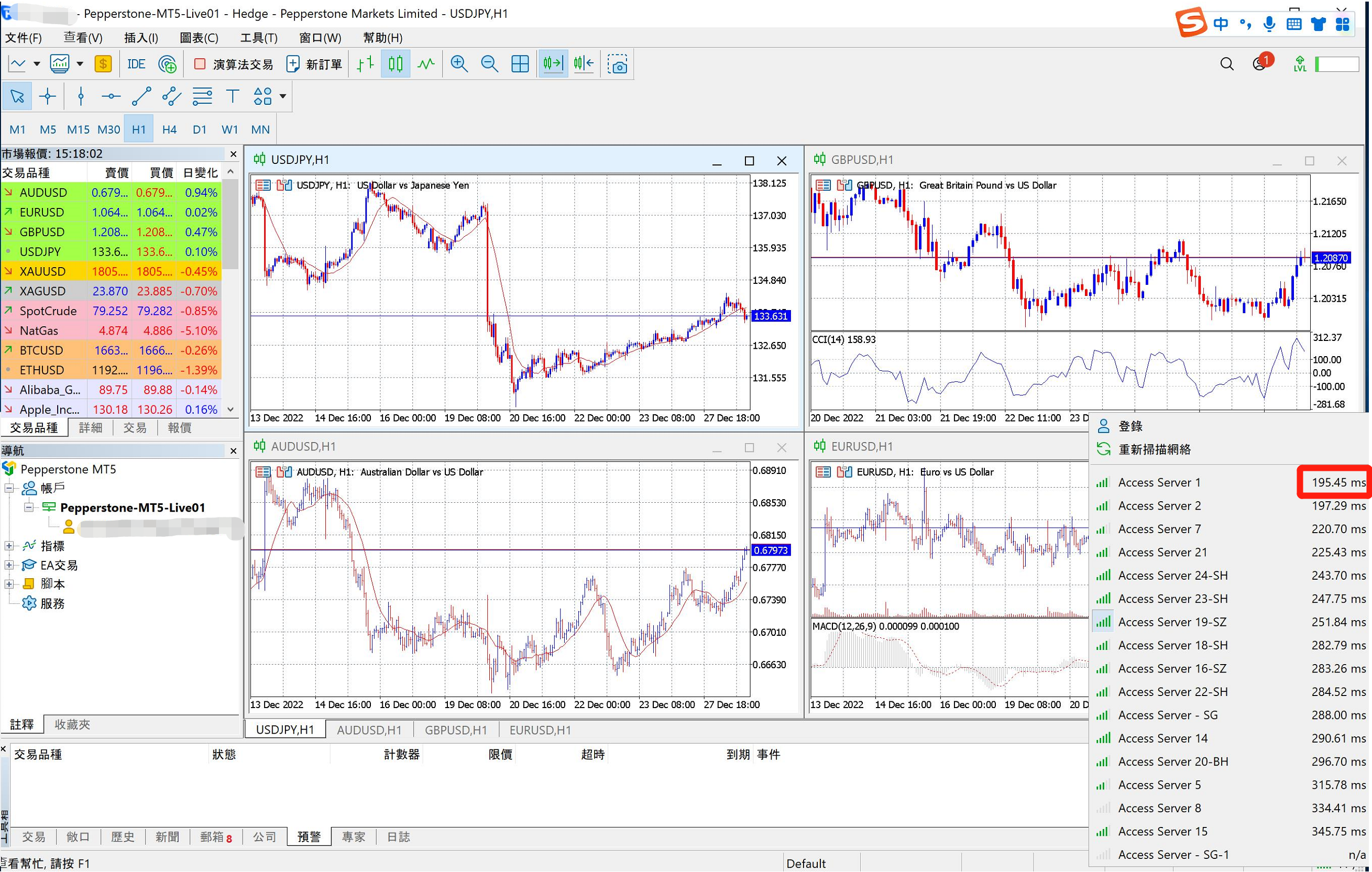Switch to the GBPUSD,H1 chart tab
Screen dimensions: 1372x872
coord(455,730)
